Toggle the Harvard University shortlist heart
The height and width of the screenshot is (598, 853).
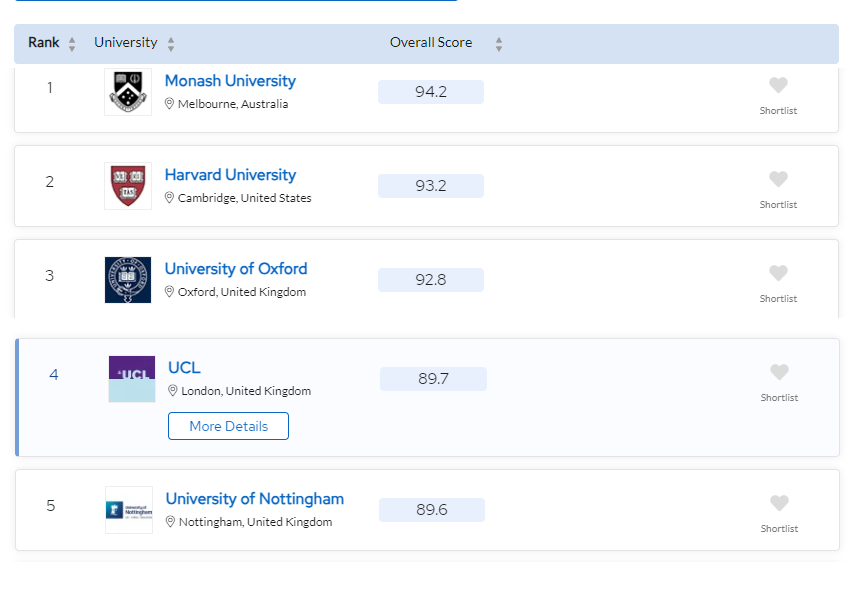pyautogui.click(x=778, y=179)
